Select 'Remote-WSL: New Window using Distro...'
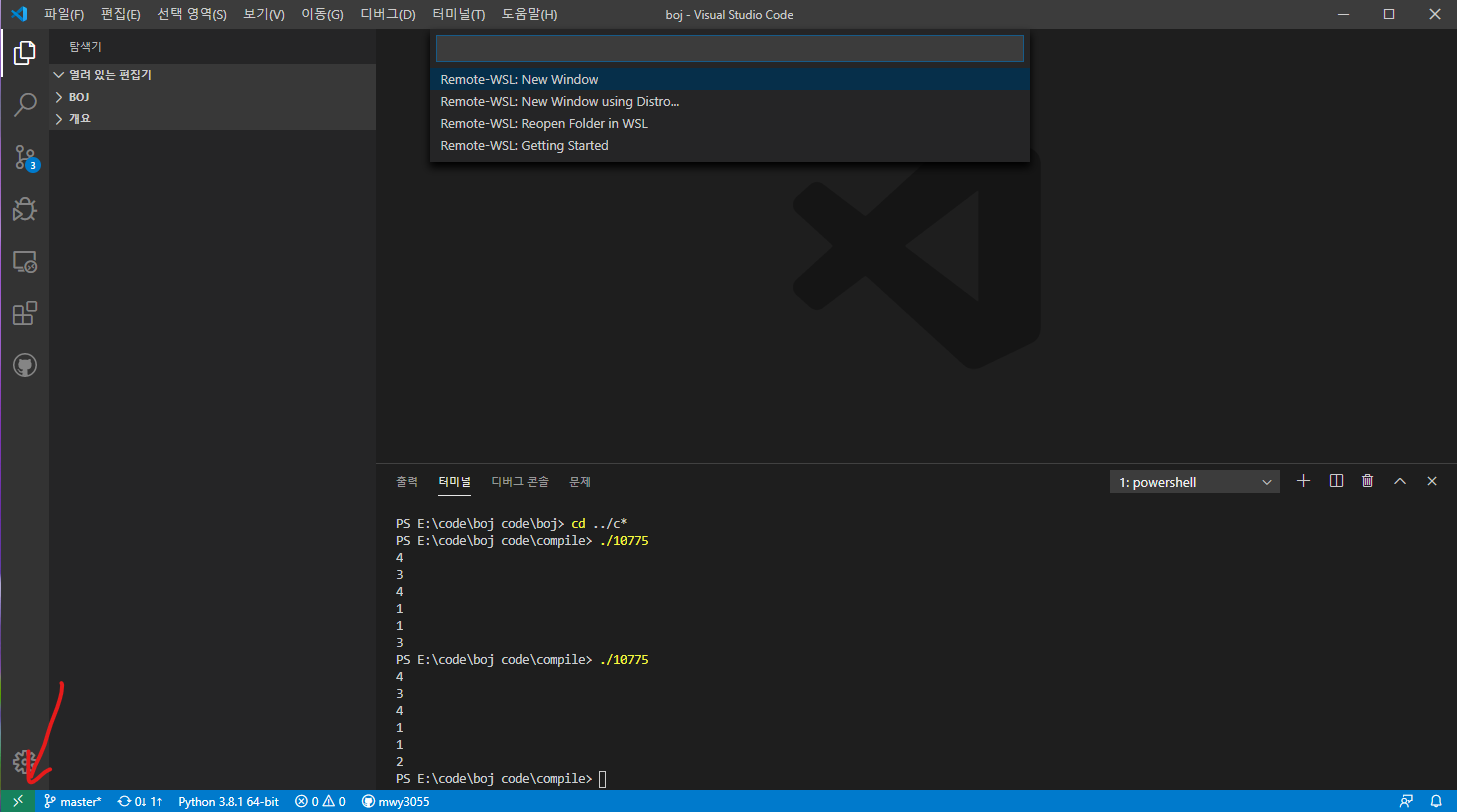Viewport: 1457px width, 812px height. pos(730,101)
